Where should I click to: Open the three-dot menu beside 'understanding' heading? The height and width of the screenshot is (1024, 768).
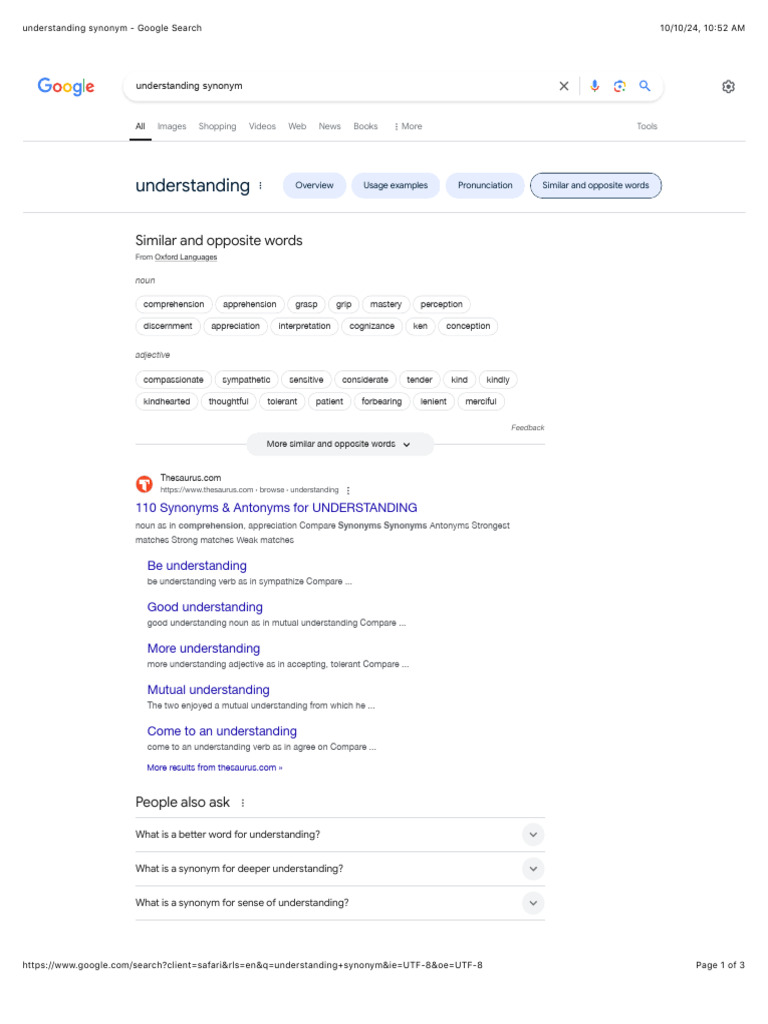pyautogui.click(x=261, y=185)
